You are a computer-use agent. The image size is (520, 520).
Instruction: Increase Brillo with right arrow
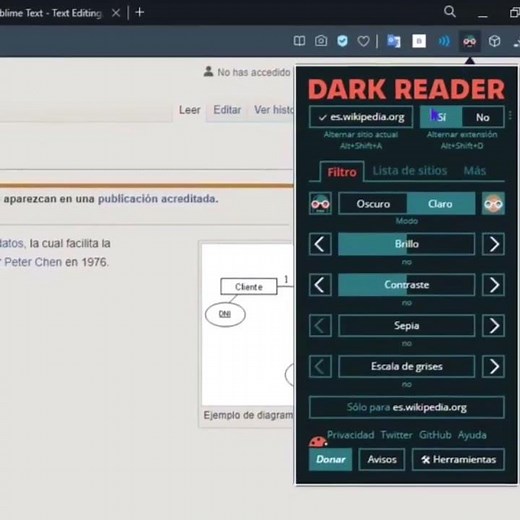[493, 244]
